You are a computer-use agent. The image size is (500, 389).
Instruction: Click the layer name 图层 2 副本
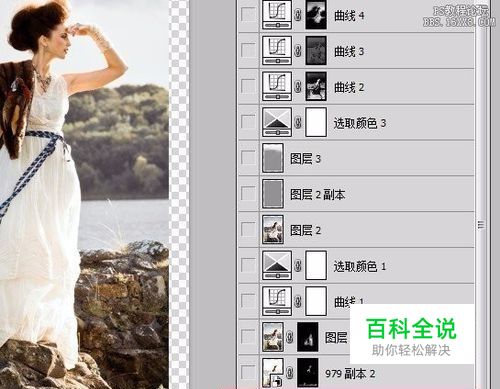click(317, 194)
